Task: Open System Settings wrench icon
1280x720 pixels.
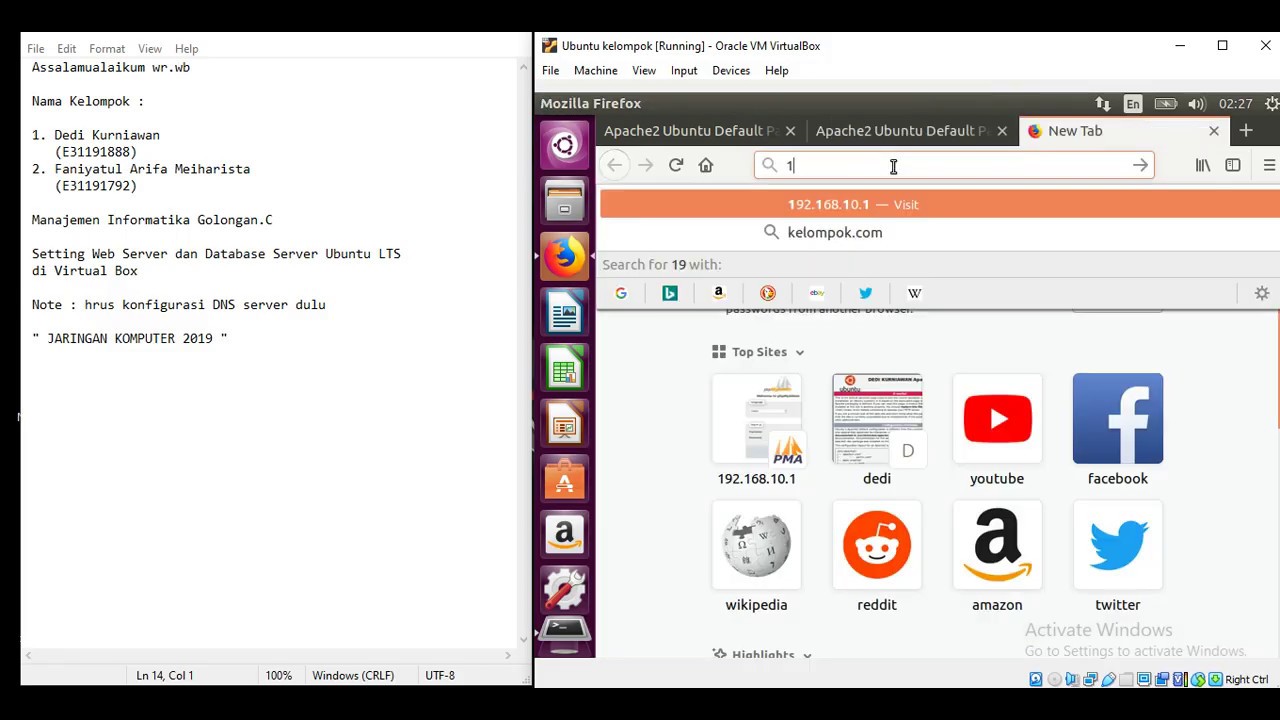Action: 564,591
